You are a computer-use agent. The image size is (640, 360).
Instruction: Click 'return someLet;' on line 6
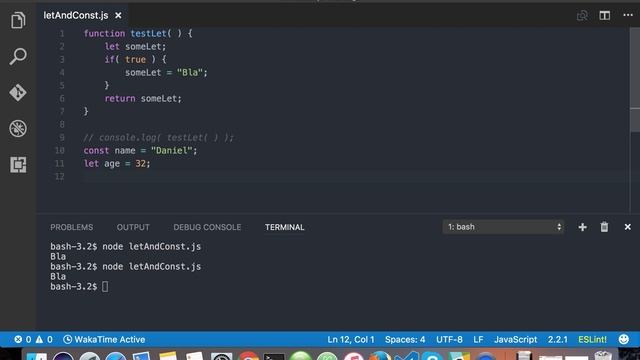(x=143, y=98)
